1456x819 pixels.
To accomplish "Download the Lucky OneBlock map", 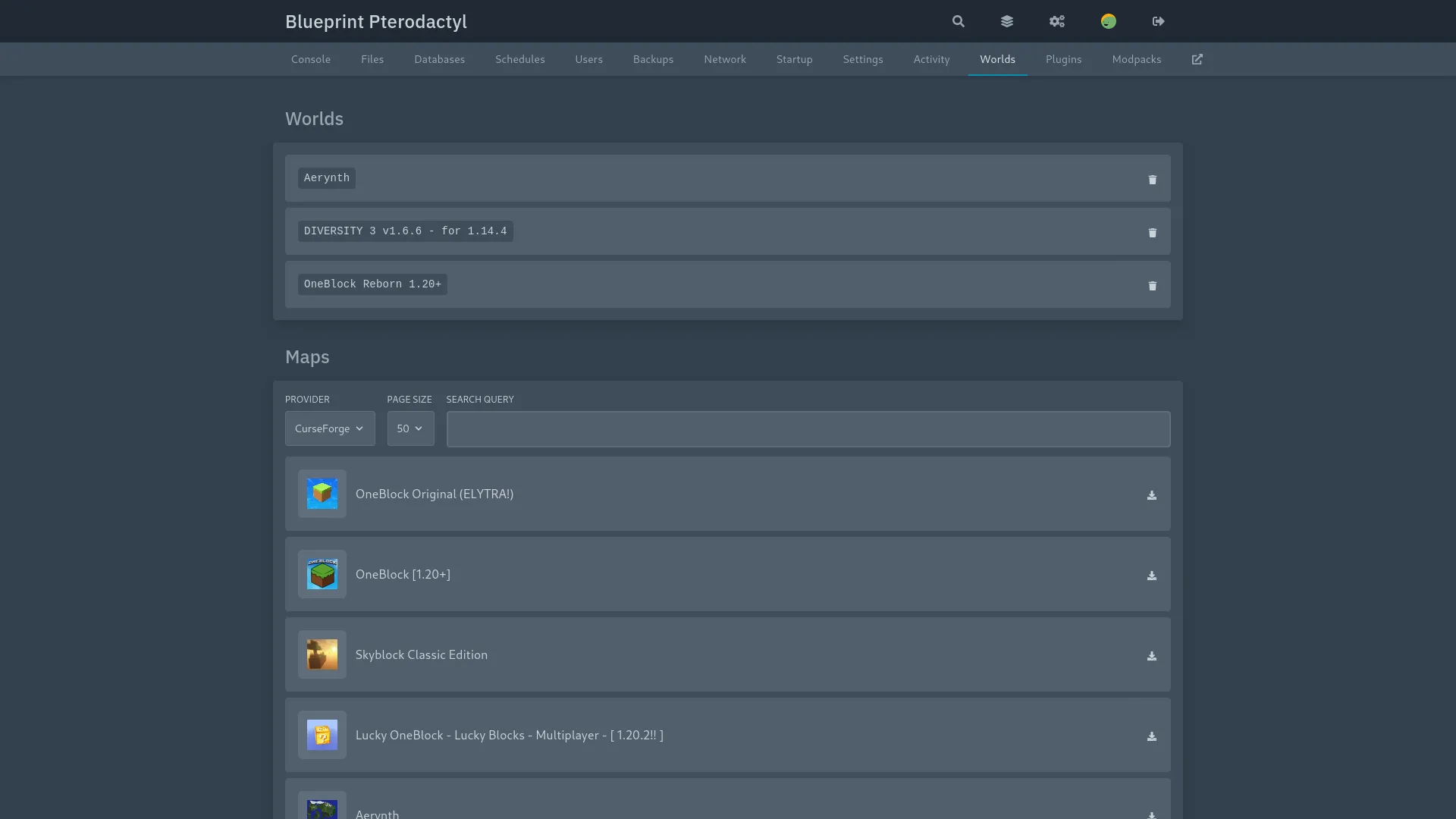I will 1151,736.
